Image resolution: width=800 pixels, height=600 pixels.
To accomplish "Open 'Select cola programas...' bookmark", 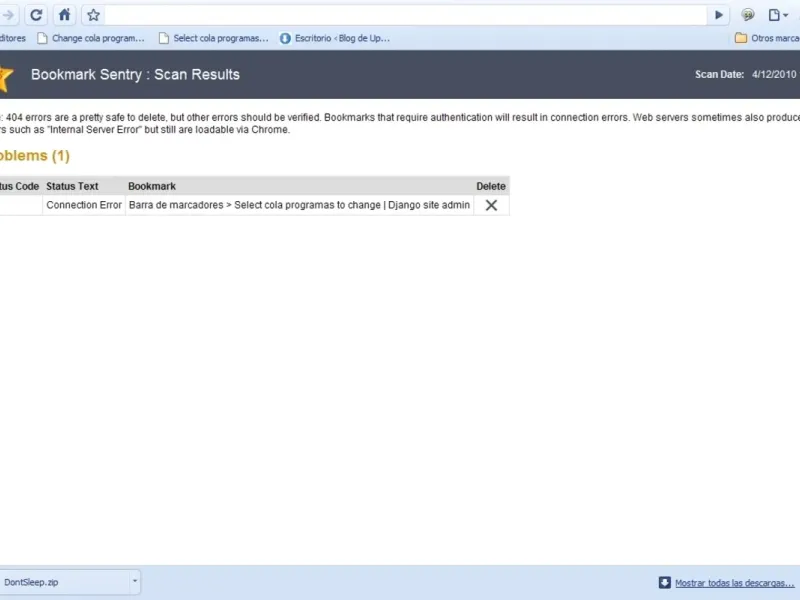I will (x=213, y=38).
